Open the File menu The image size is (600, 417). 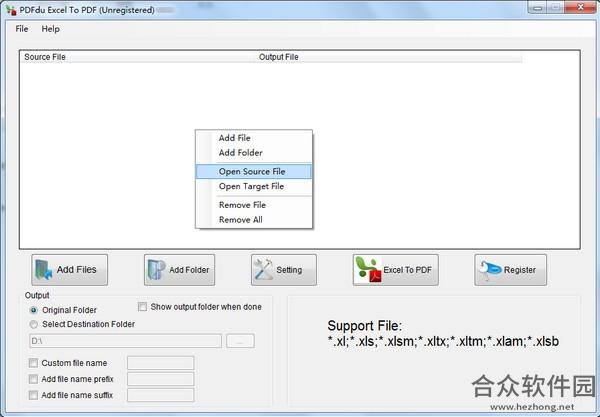22,29
